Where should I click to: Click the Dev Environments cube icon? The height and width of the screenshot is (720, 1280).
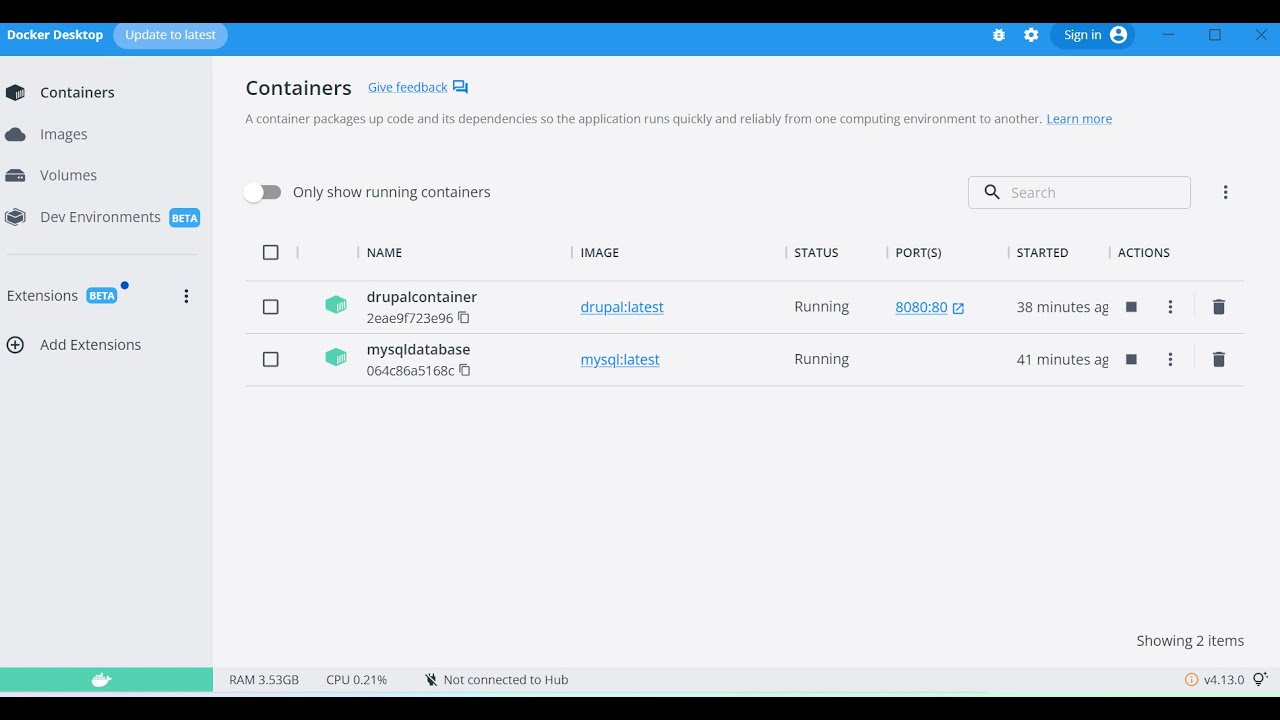(15, 217)
